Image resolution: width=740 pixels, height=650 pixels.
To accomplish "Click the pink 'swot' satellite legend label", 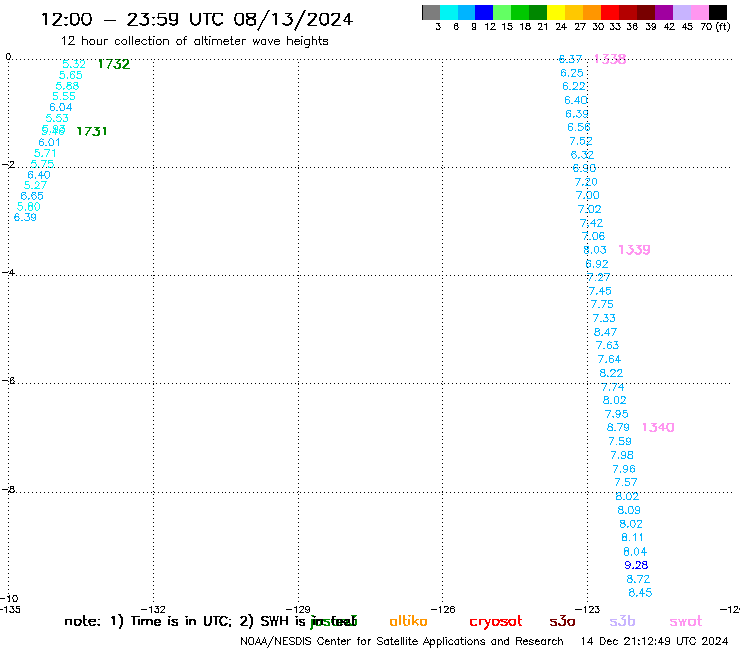I will coord(686,622).
